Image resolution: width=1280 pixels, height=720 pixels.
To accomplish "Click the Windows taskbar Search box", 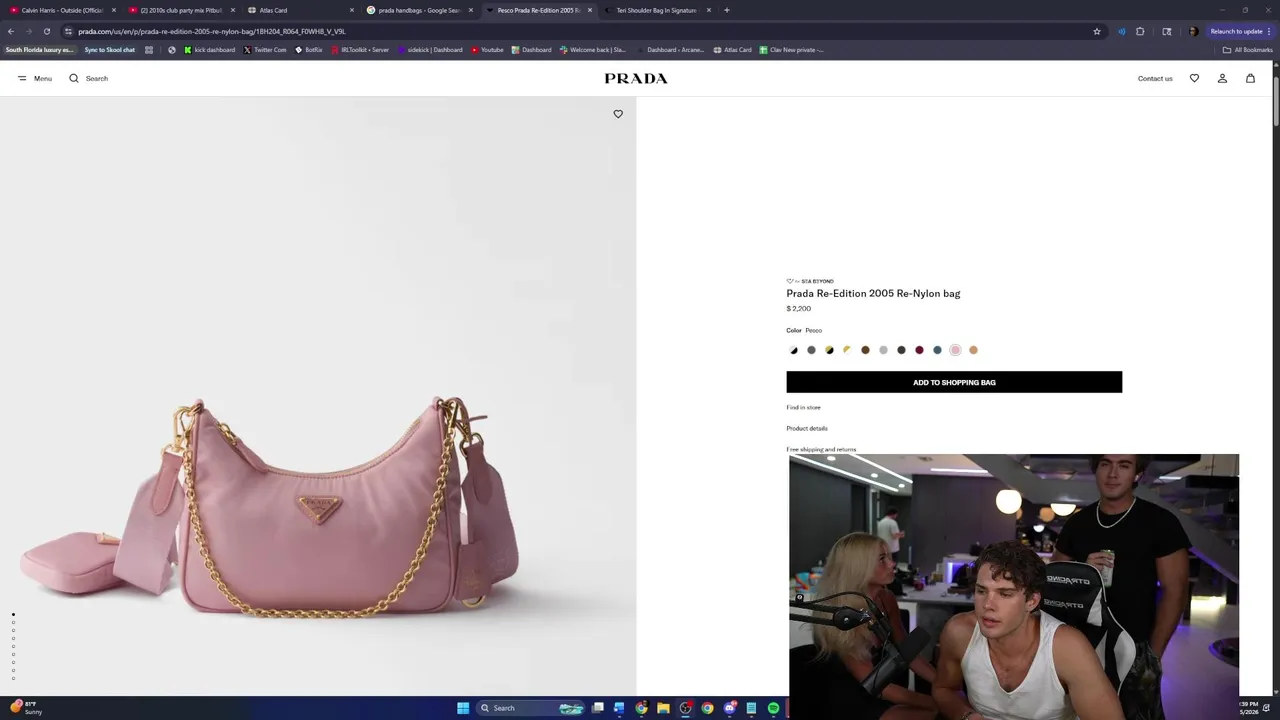I will coord(530,708).
